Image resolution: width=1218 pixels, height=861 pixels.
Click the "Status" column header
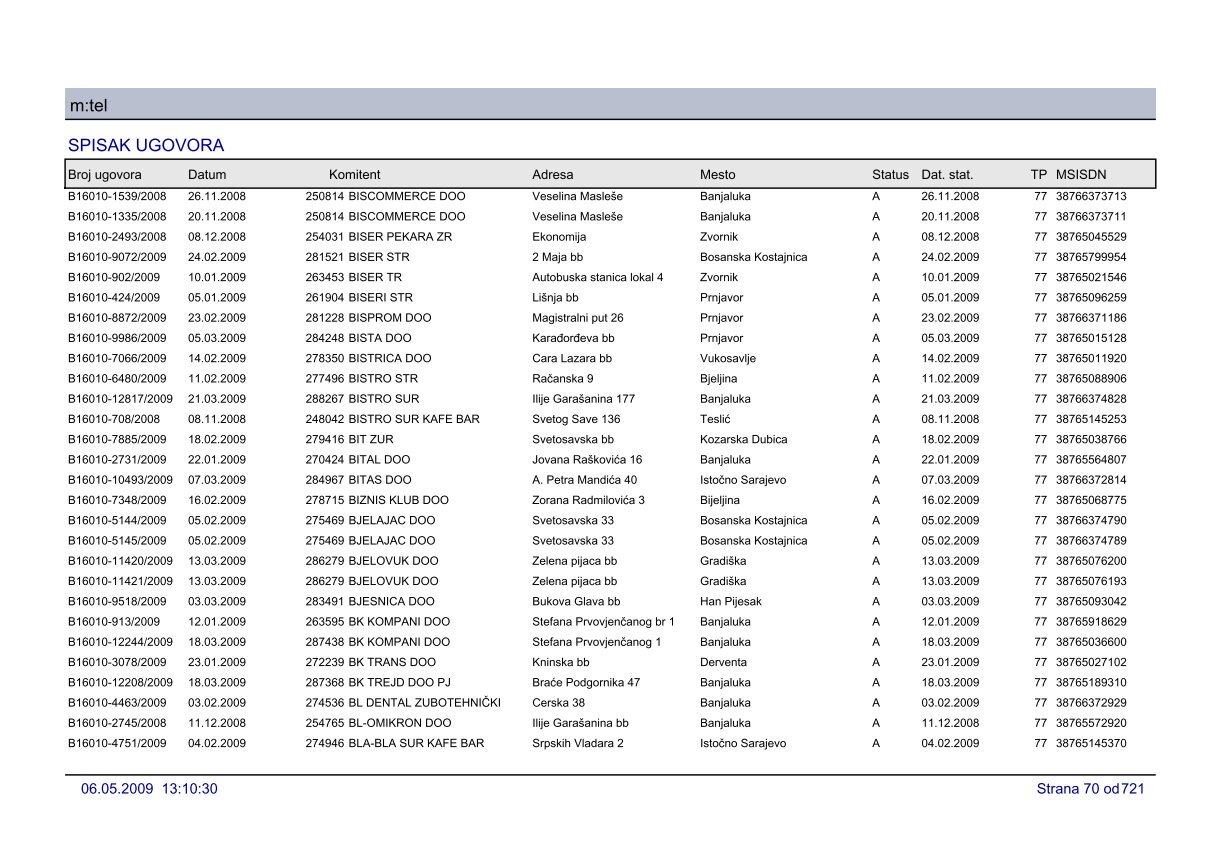[x=890, y=175]
